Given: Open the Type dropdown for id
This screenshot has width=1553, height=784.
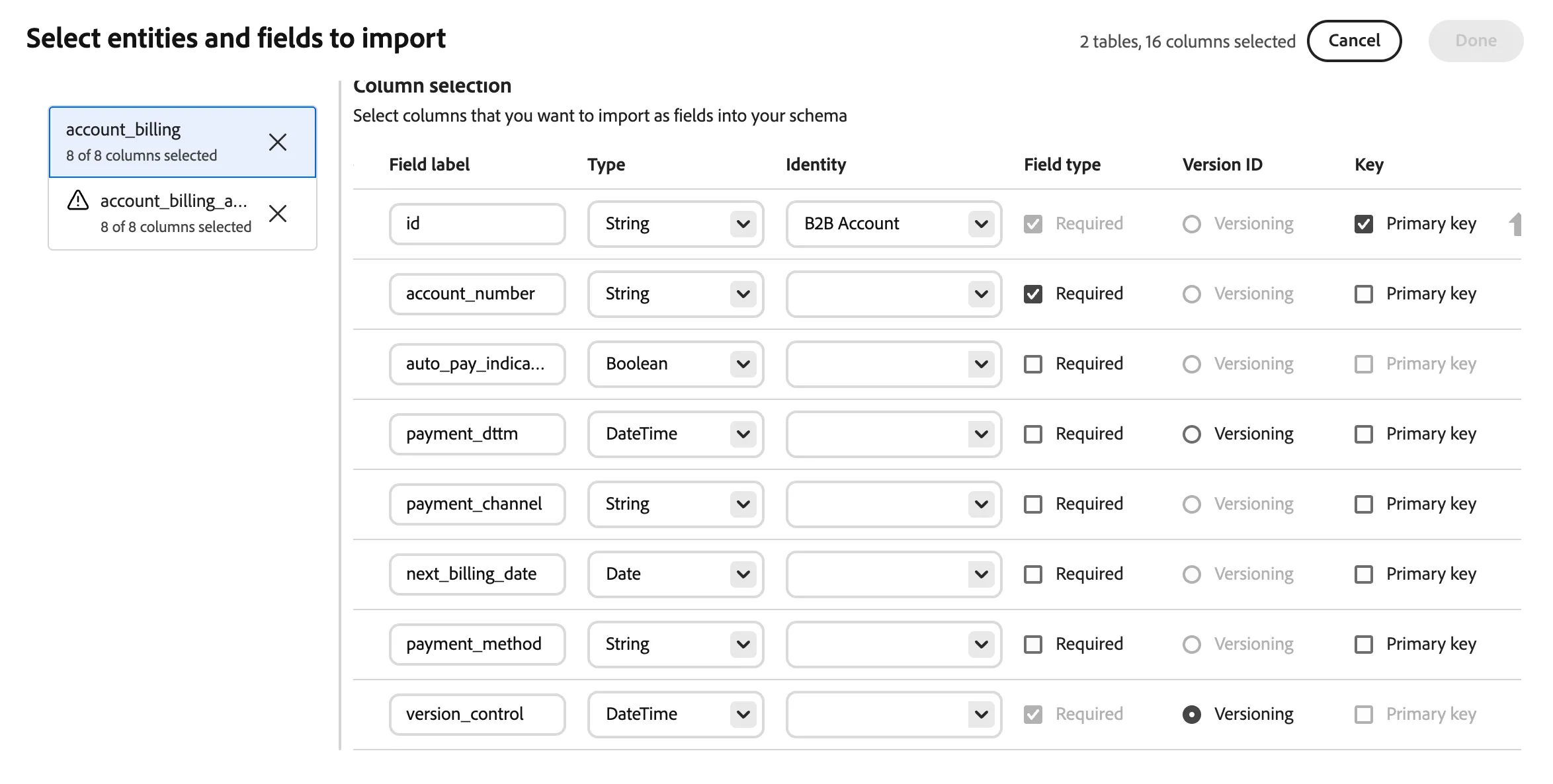Looking at the screenshot, I should point(675,224).
